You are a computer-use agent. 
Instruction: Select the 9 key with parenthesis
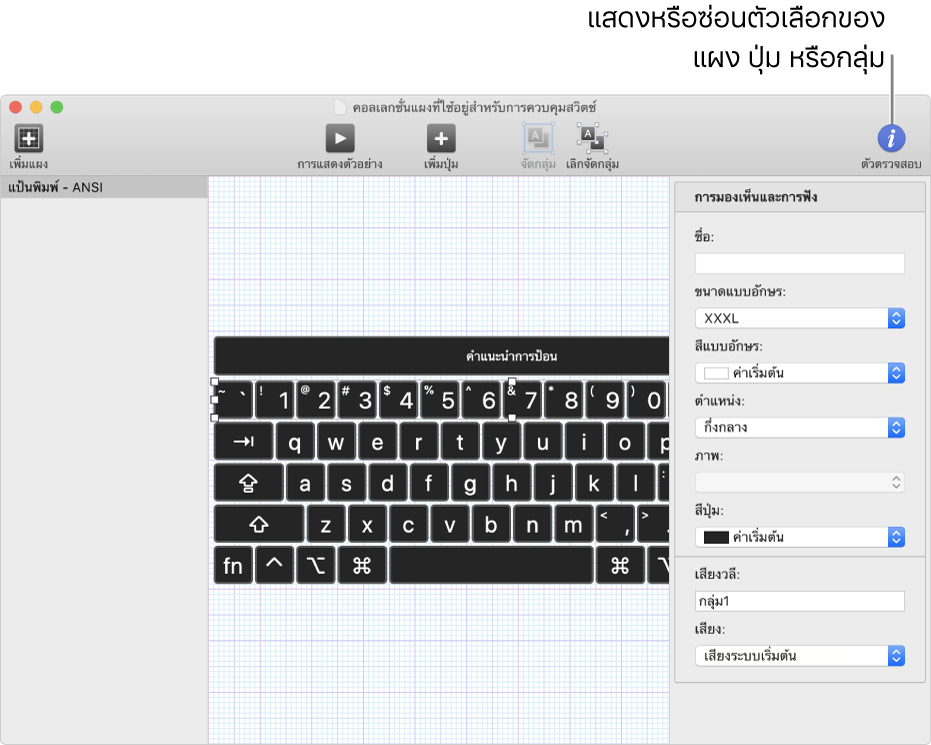[x=605, y=400]
